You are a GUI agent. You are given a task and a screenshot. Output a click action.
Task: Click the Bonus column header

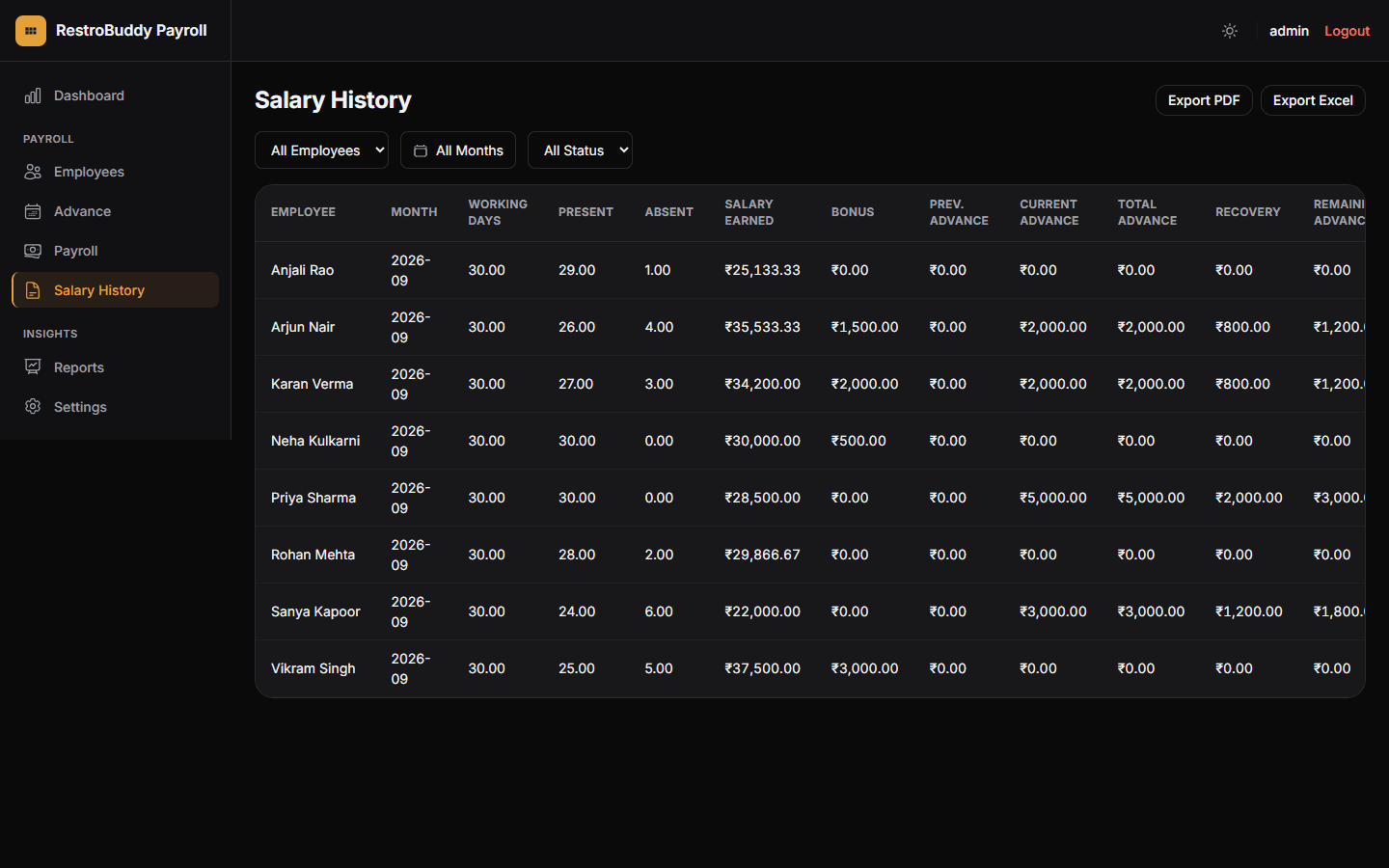point(853,212)
